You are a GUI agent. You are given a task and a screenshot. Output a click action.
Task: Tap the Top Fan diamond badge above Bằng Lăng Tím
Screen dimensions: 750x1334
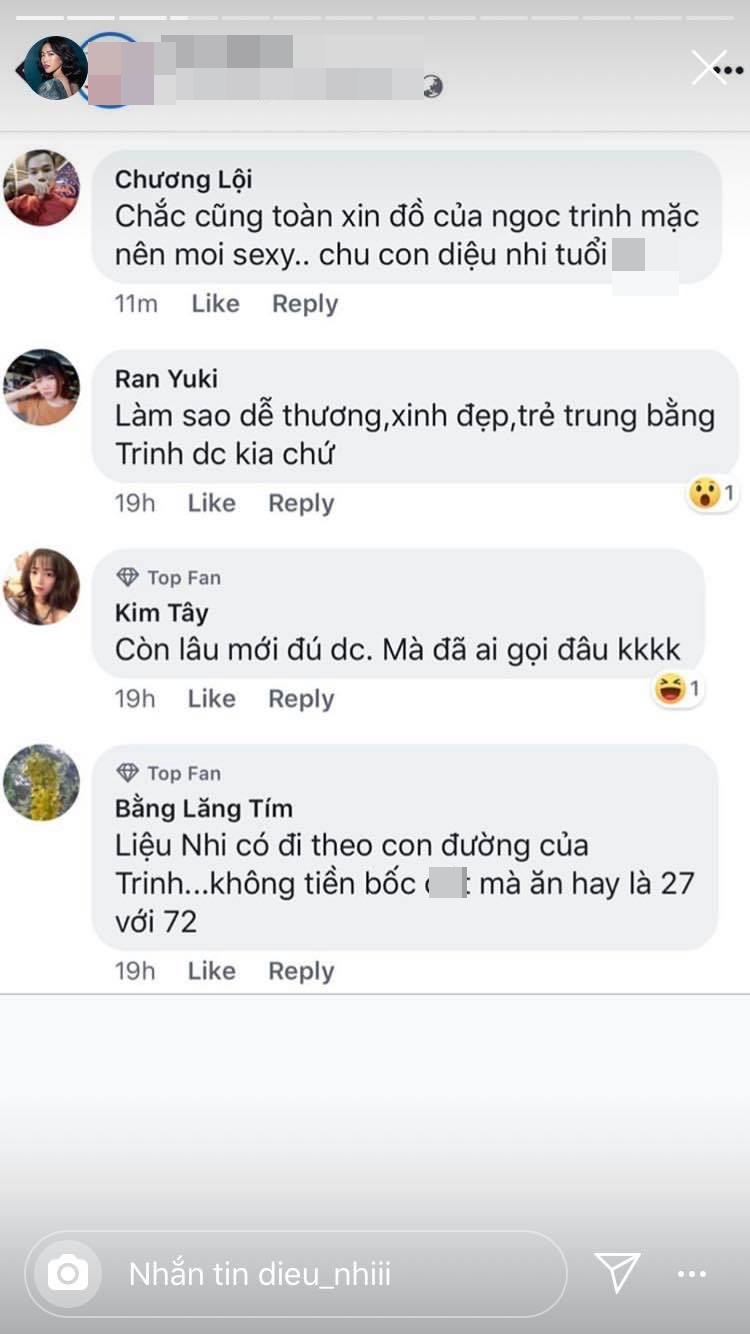128,773
